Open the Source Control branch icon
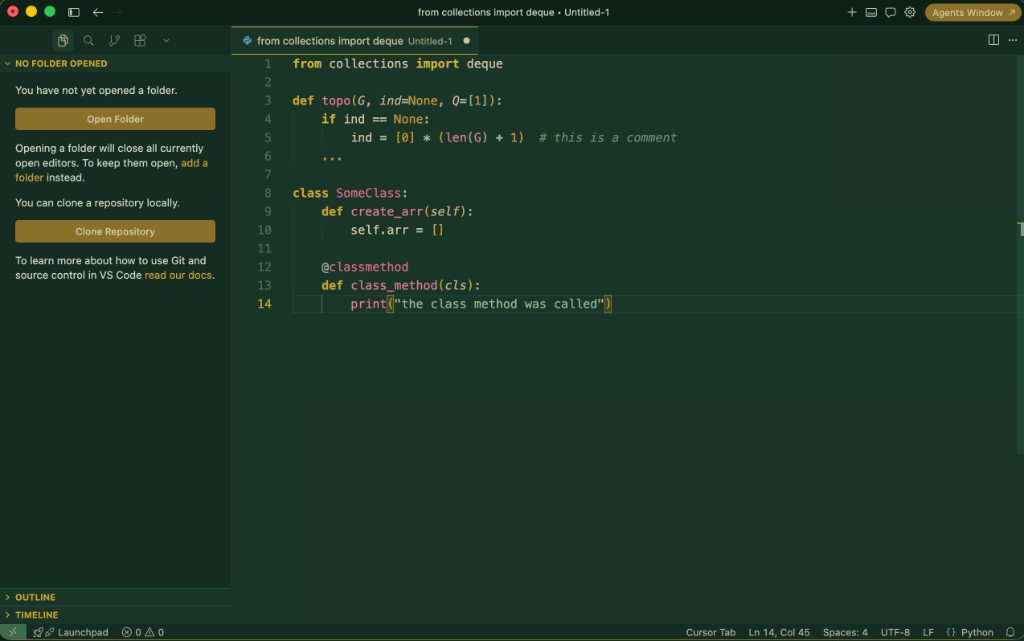Screen dimensions: 1024x641 coord(114,40)
